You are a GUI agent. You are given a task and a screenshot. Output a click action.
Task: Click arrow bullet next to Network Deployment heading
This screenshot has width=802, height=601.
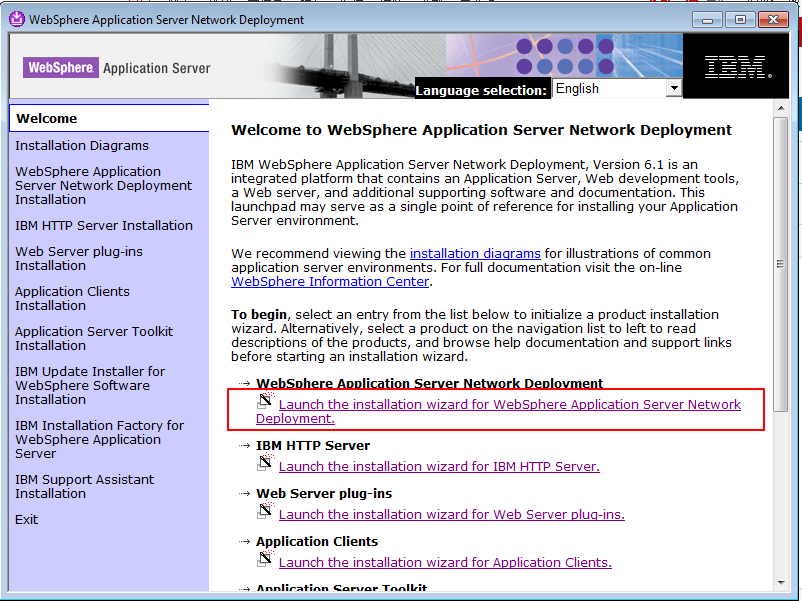(x=244, y=383)
